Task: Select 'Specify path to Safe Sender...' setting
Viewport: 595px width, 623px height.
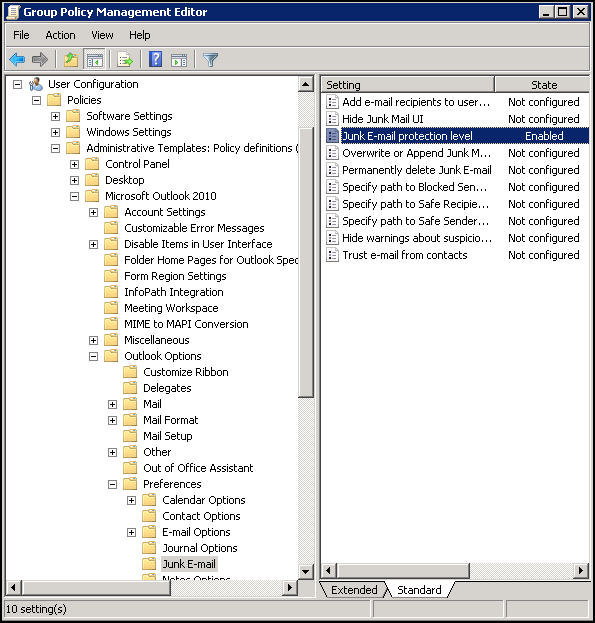Action: click(415, 221)
